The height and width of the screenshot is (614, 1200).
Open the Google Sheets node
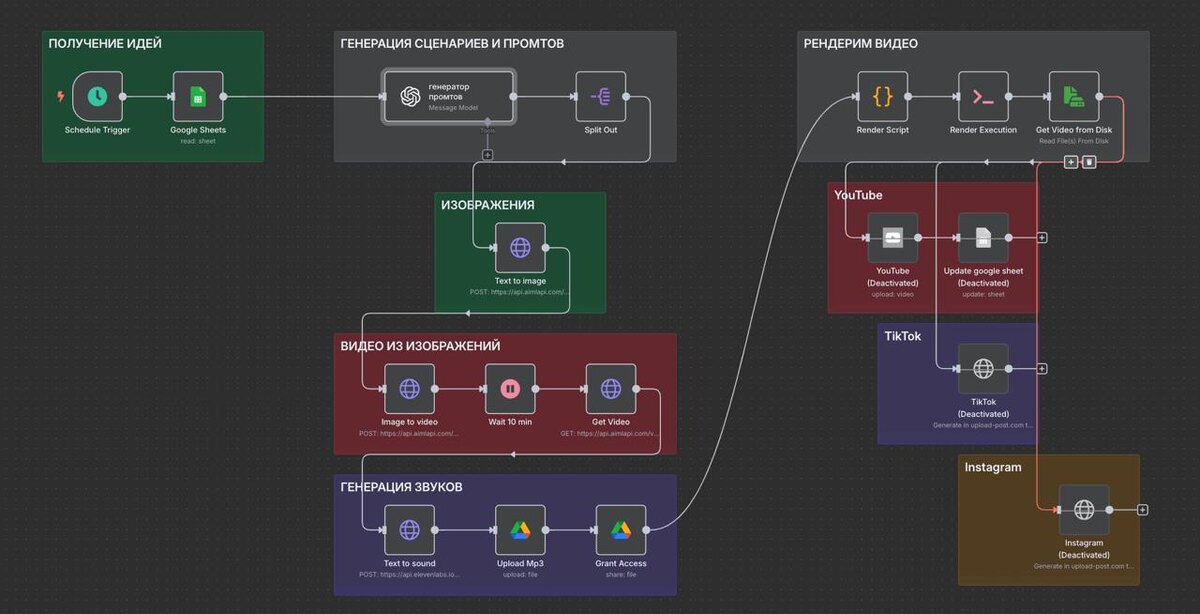(198, 97)
